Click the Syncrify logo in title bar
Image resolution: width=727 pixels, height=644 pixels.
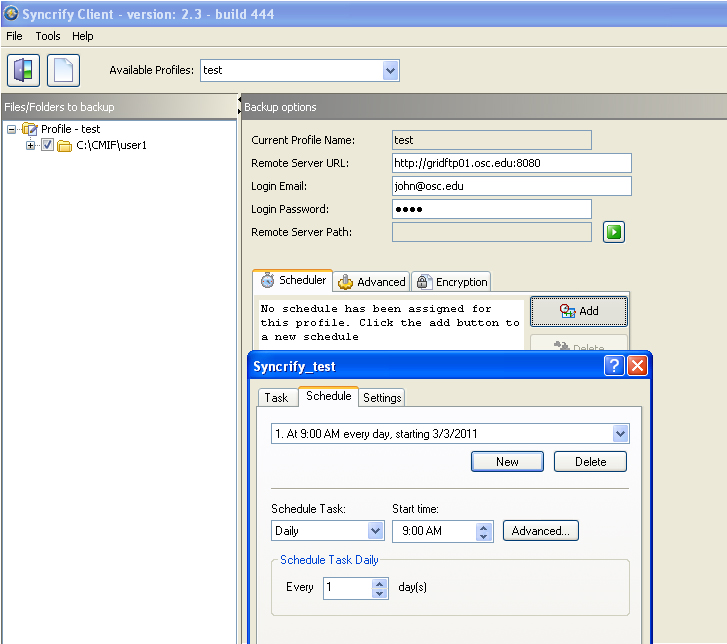coord(11,13)
